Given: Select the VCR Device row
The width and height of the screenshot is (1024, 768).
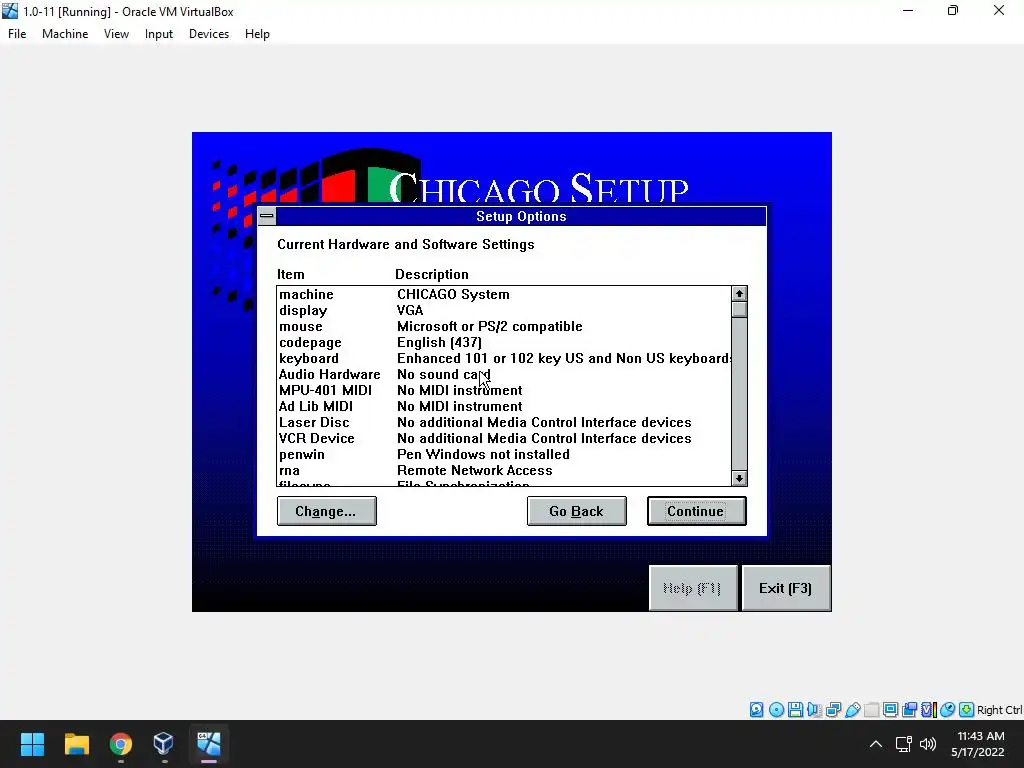Looking at the screenshot, I should pyautogui.click(x=504, y=438).
